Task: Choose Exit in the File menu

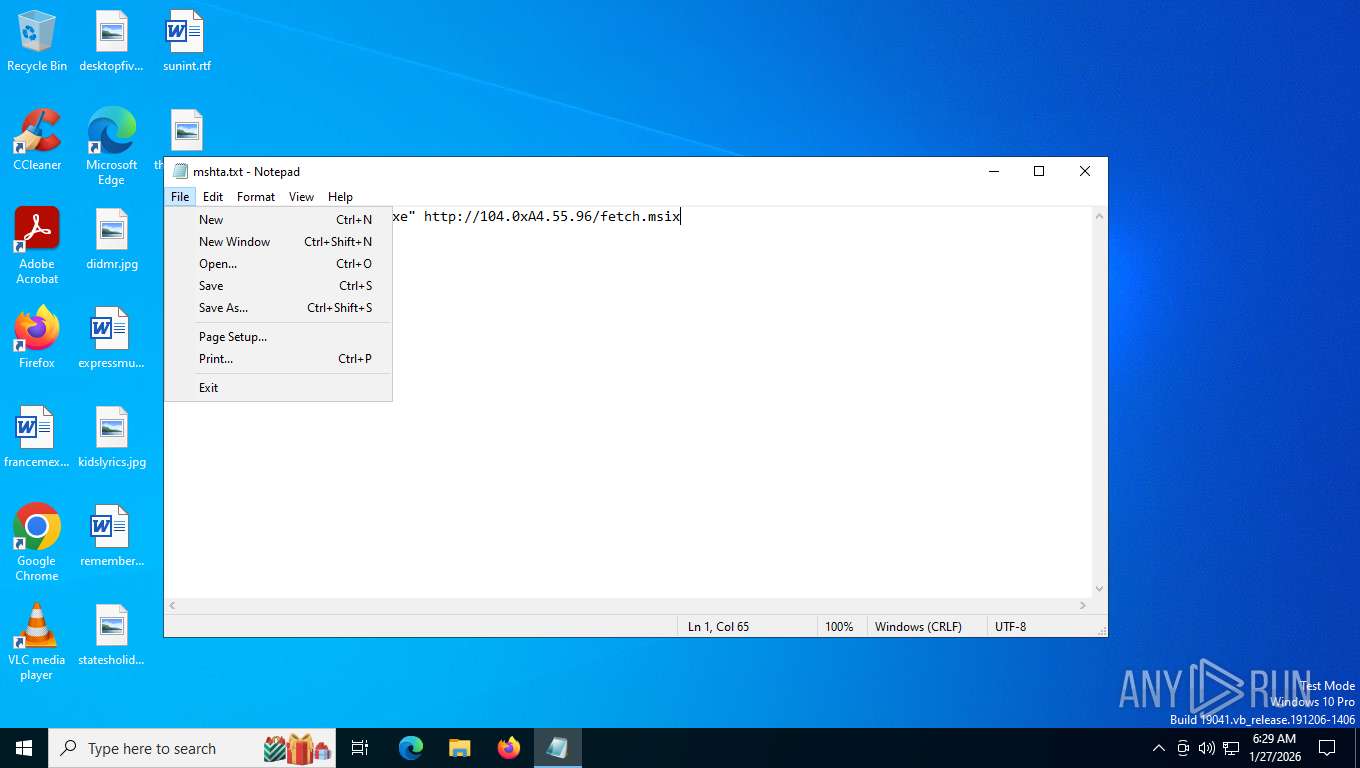Action: pos(279,388)
